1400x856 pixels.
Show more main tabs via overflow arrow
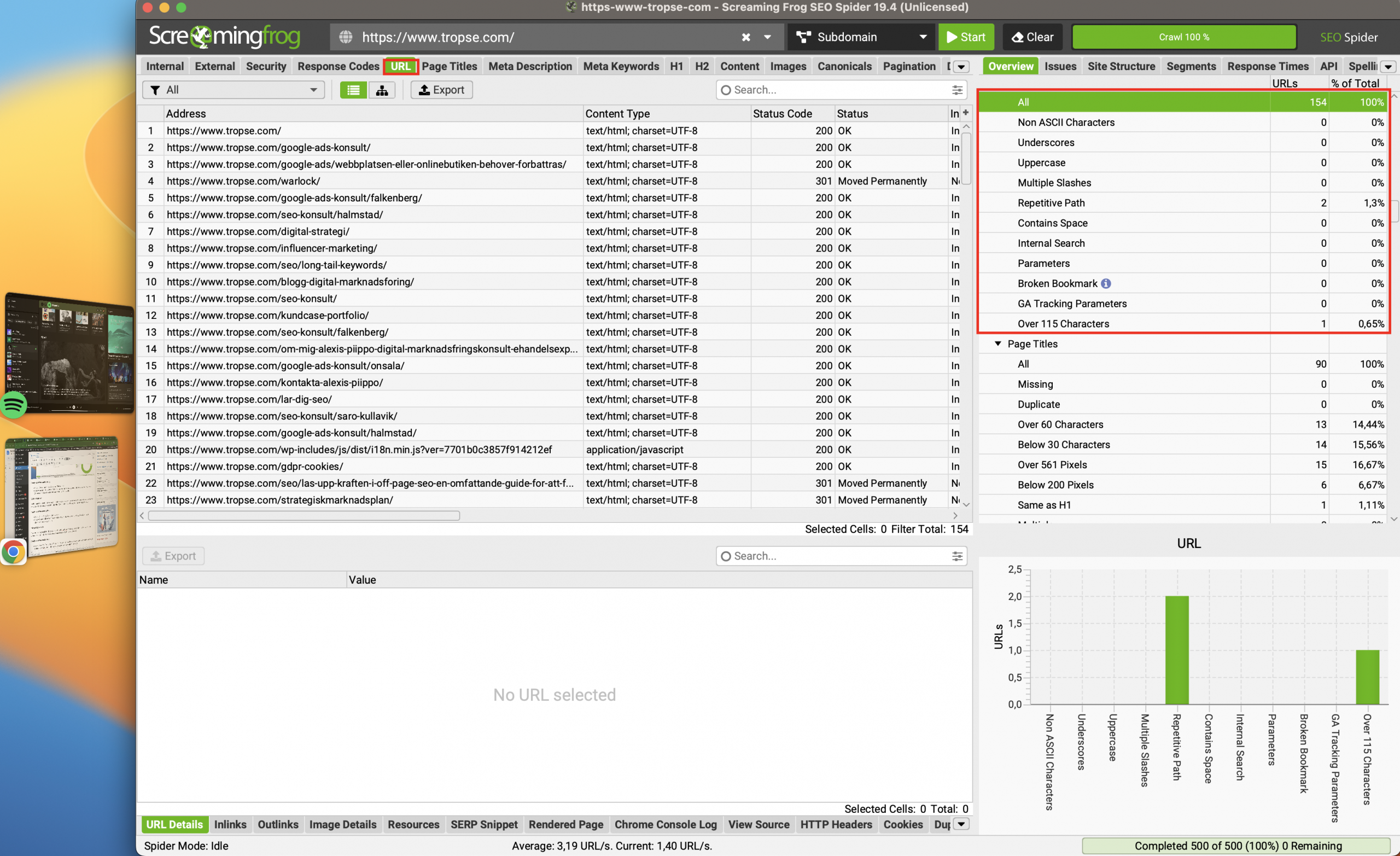[x=961, y=67]
